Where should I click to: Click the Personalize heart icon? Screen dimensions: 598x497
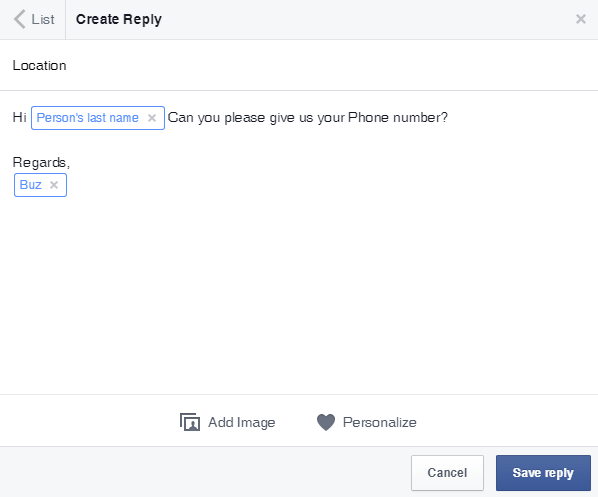(x=326, y=422)
